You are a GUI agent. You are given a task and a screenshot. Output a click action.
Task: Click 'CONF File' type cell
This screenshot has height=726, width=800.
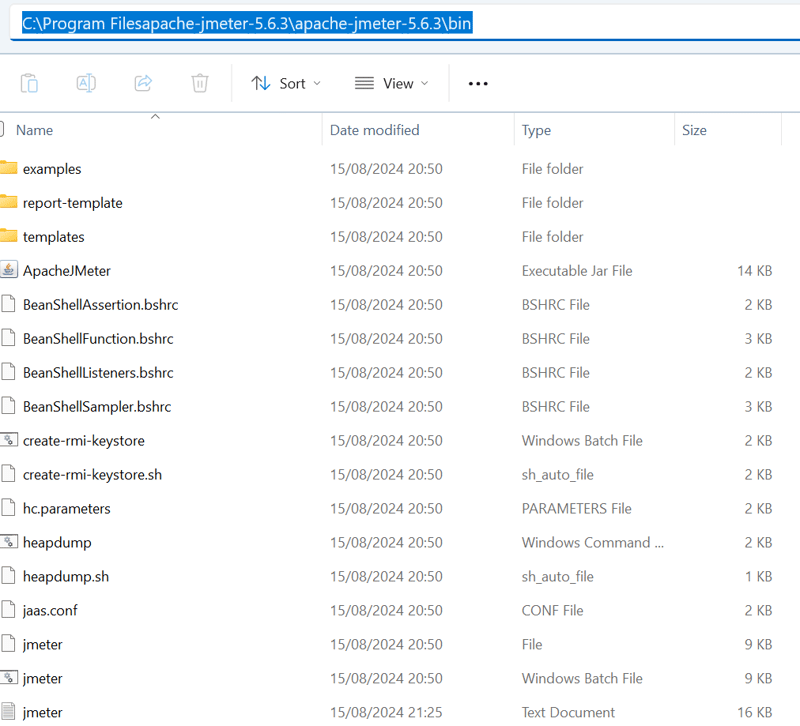pyautogui.click(x=553, y=611)
